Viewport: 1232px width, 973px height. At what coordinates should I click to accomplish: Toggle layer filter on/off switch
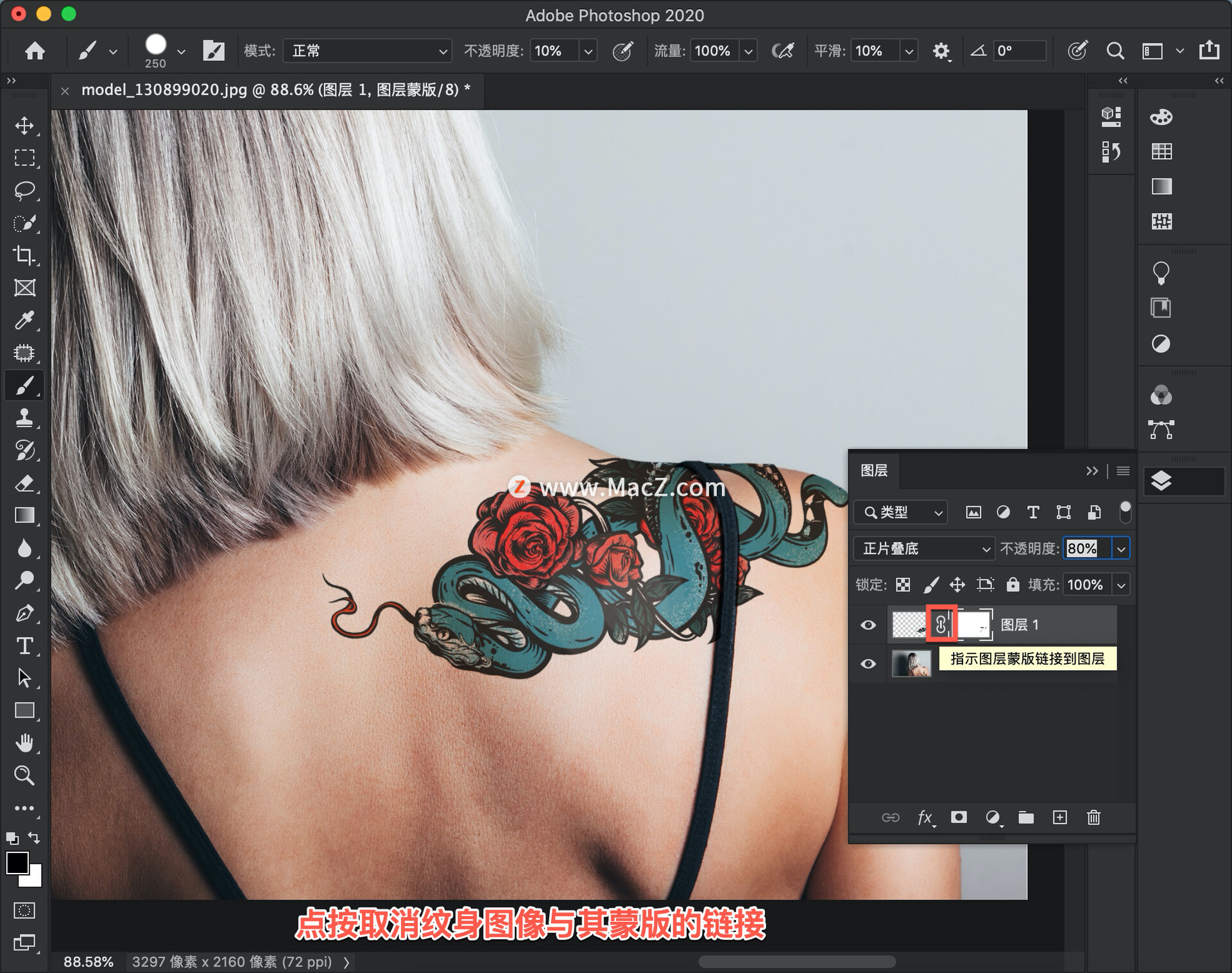pos(1125,512)
